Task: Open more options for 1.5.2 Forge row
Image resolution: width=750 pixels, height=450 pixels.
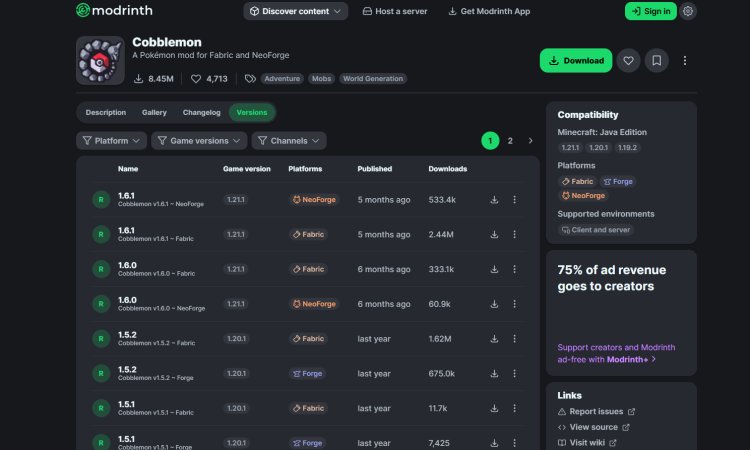Action: click(514, 373)
